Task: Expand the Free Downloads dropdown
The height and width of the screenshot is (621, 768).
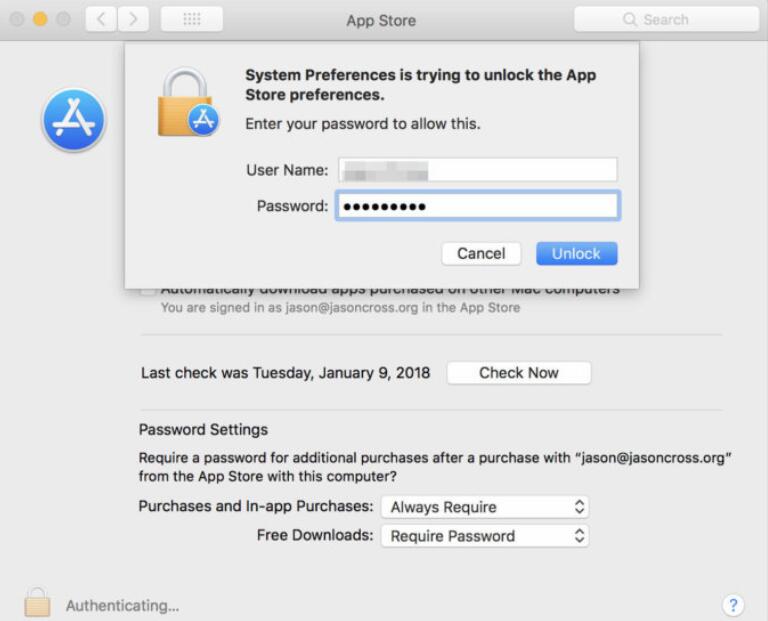Action: (484, 536)
